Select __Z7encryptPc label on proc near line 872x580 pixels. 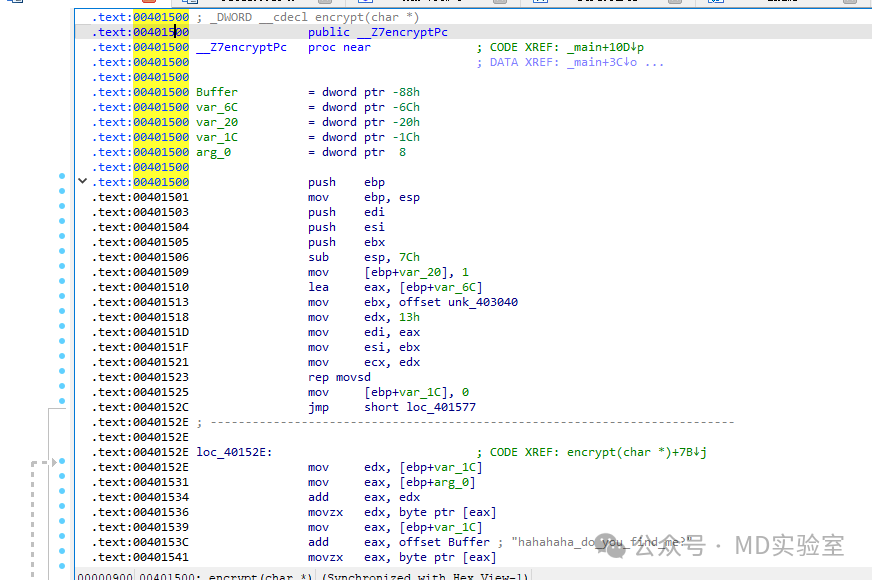pyautogui.click(x=241, y=47)
